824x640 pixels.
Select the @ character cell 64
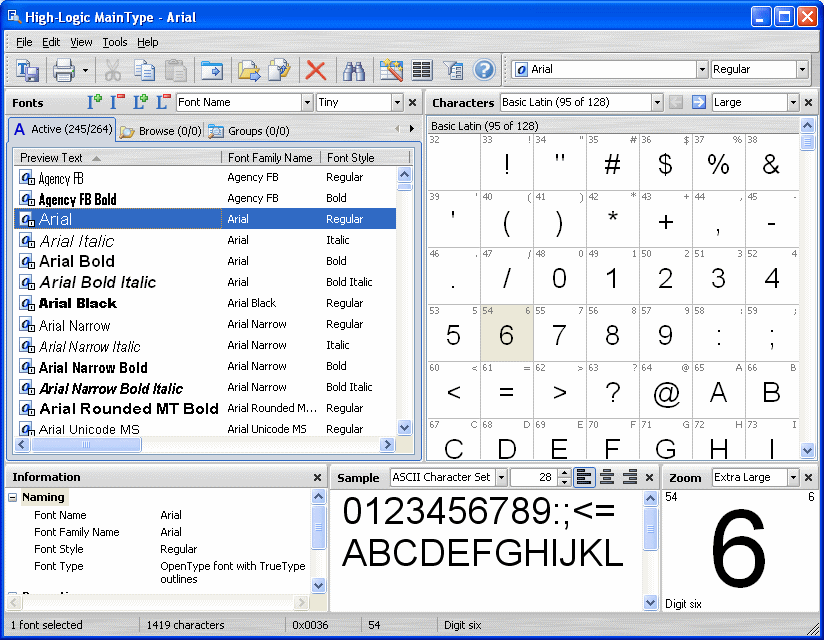666,390
